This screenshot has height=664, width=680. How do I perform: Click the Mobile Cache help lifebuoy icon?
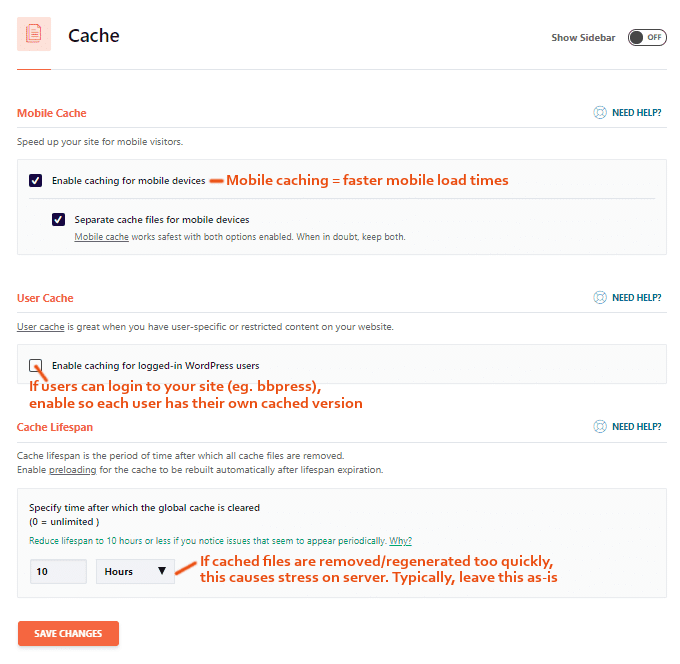click(x=600, y=113)
